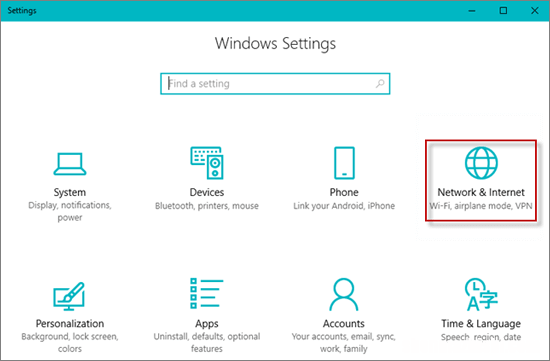Viewport: 550px width, 361px height.
Task: Click 'Uninstall, defaults, optional features' description
Action: pyautogui.click(x=207, y=343)
